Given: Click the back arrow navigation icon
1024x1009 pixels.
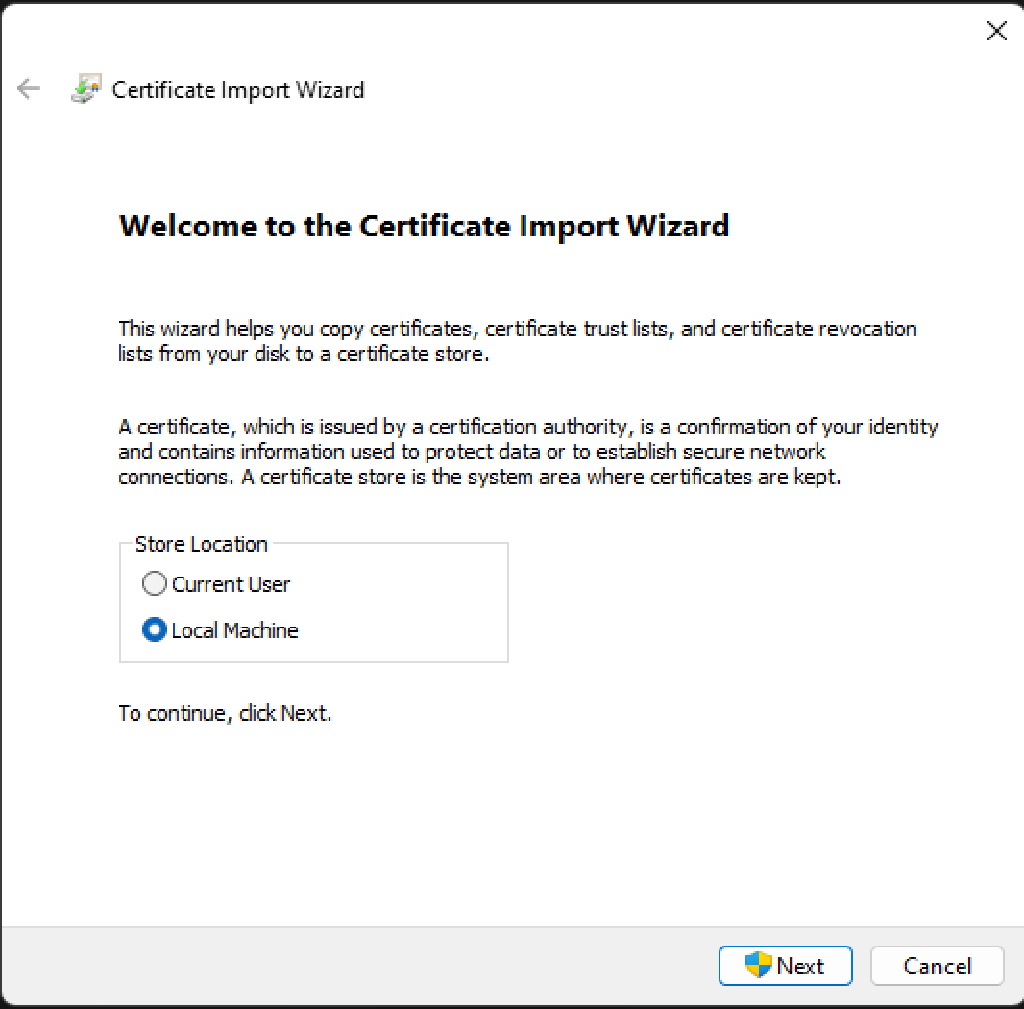Looking at the screenshot, I should click(28, 89).
